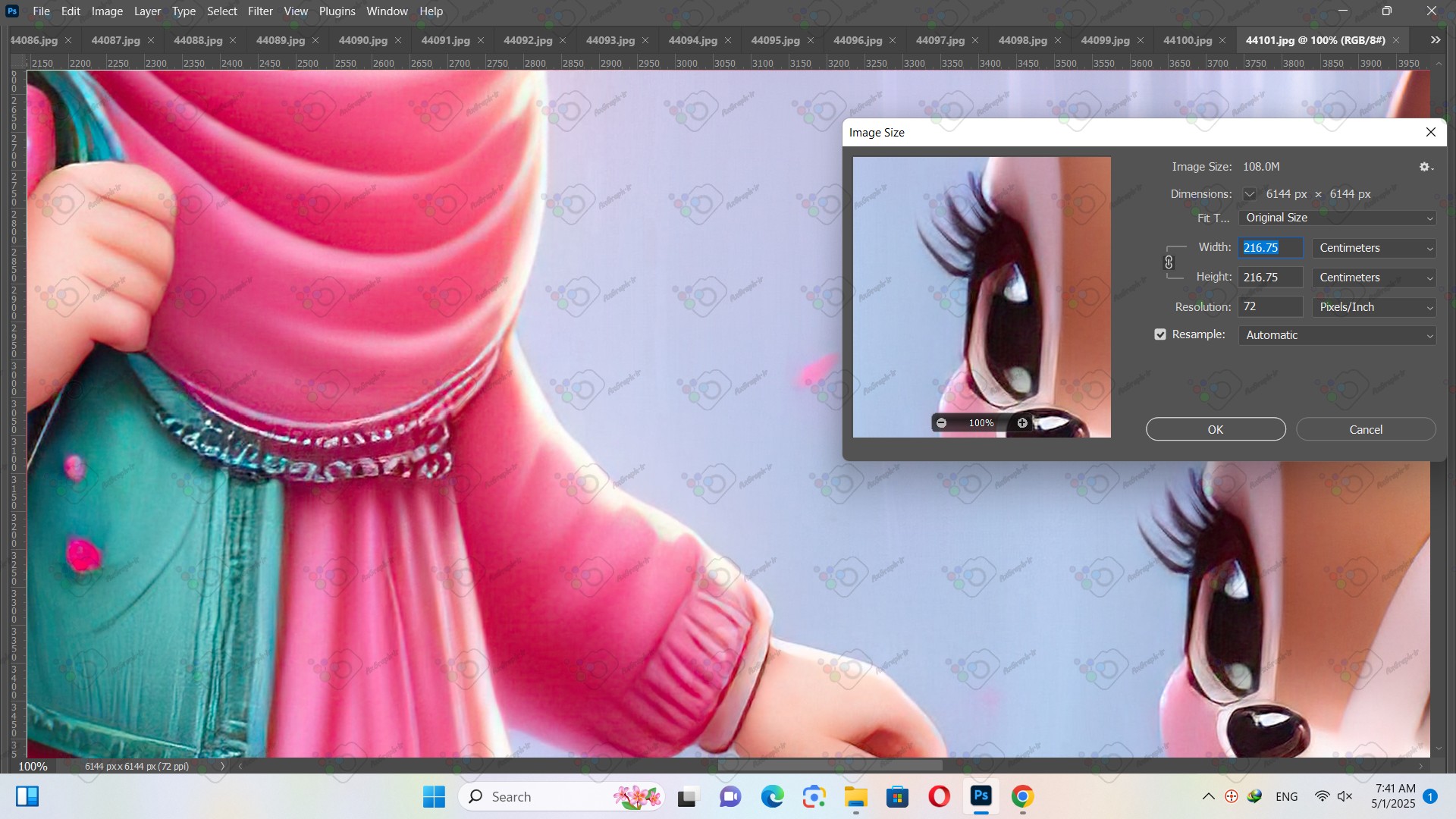The height and width of the screenshot is (819, 1456).
Task: Open the Fit To Original Size dropdown
Action: point(1337,218)
